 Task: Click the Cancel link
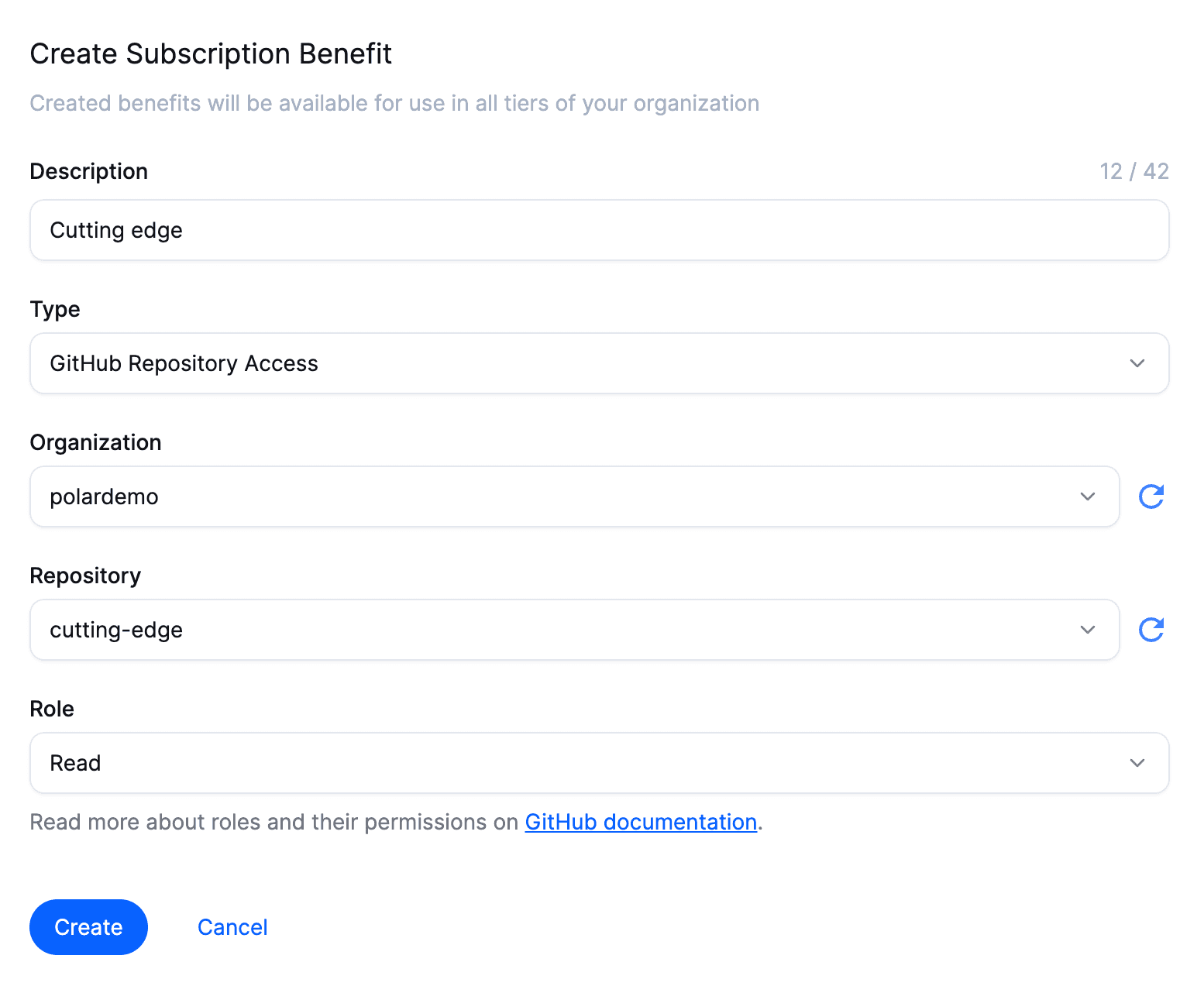232,927
